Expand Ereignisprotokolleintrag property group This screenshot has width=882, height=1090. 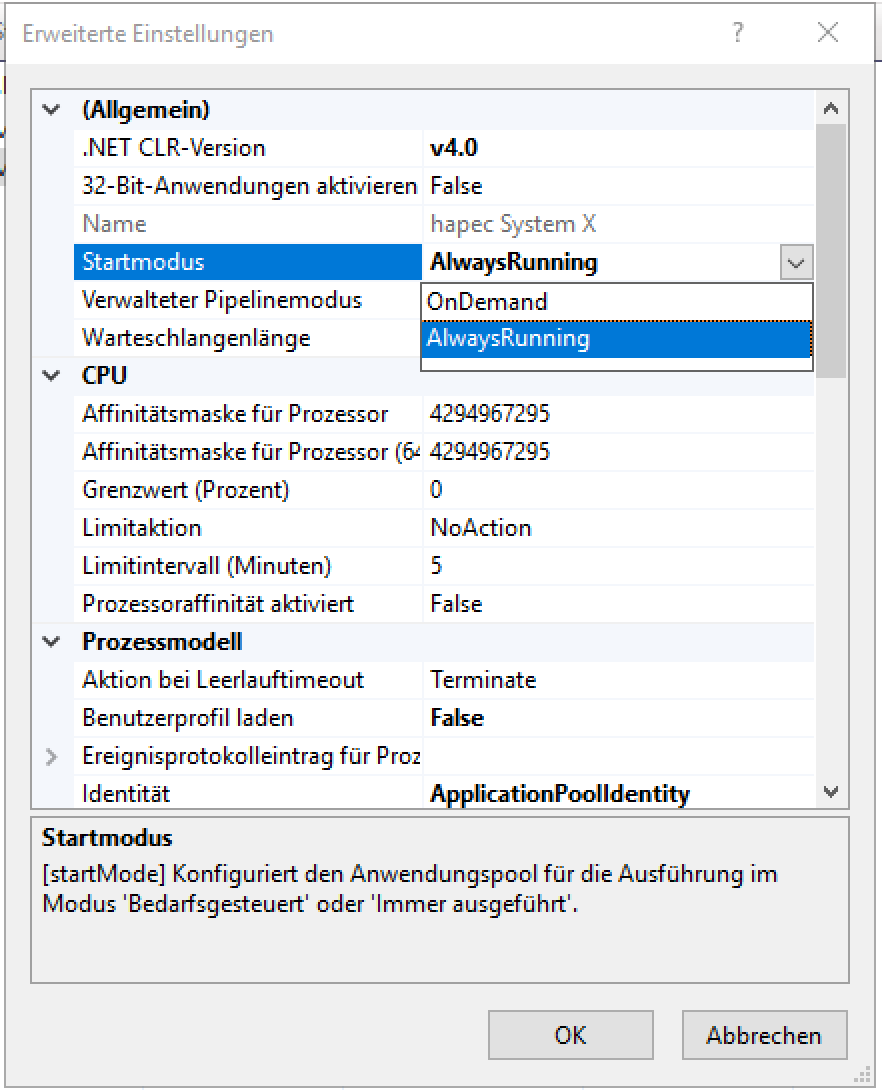pos(52,756)
